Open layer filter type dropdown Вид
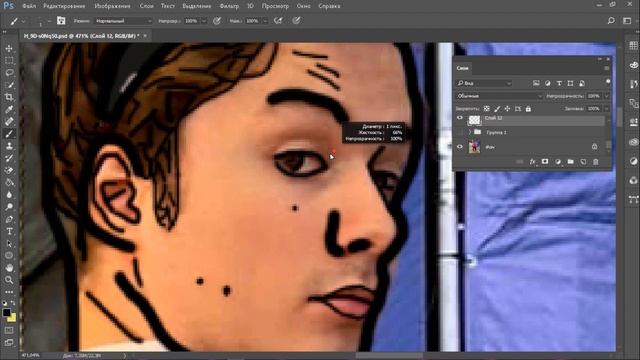 (484, 83)
